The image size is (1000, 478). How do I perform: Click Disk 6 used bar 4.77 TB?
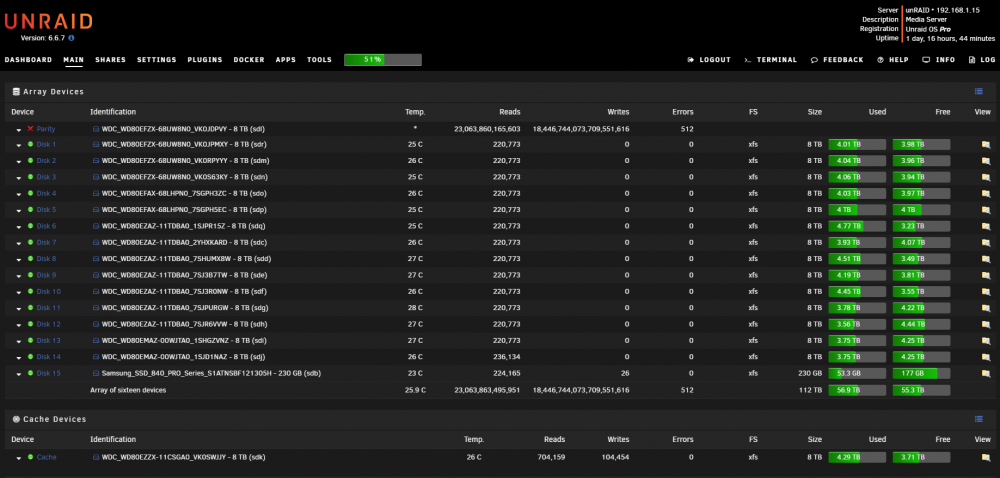(x=857, y=226)
